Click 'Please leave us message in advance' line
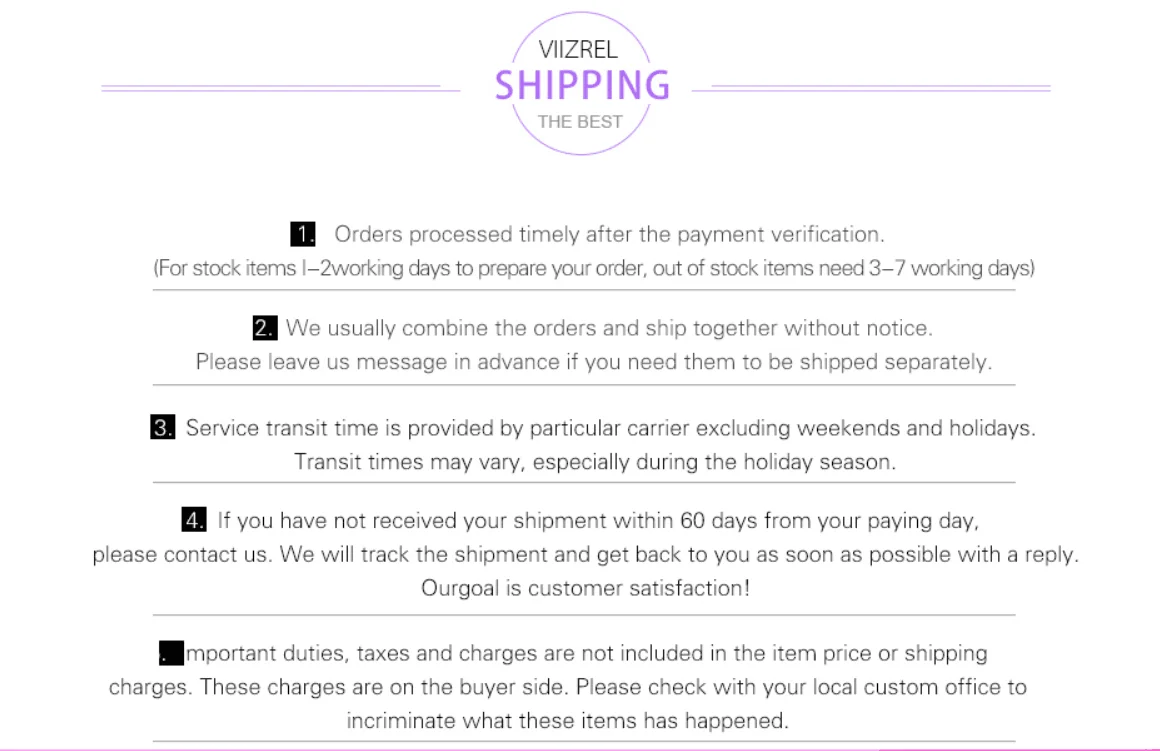The width and height of the screenshot is (1160, 751). pos(593,361)
